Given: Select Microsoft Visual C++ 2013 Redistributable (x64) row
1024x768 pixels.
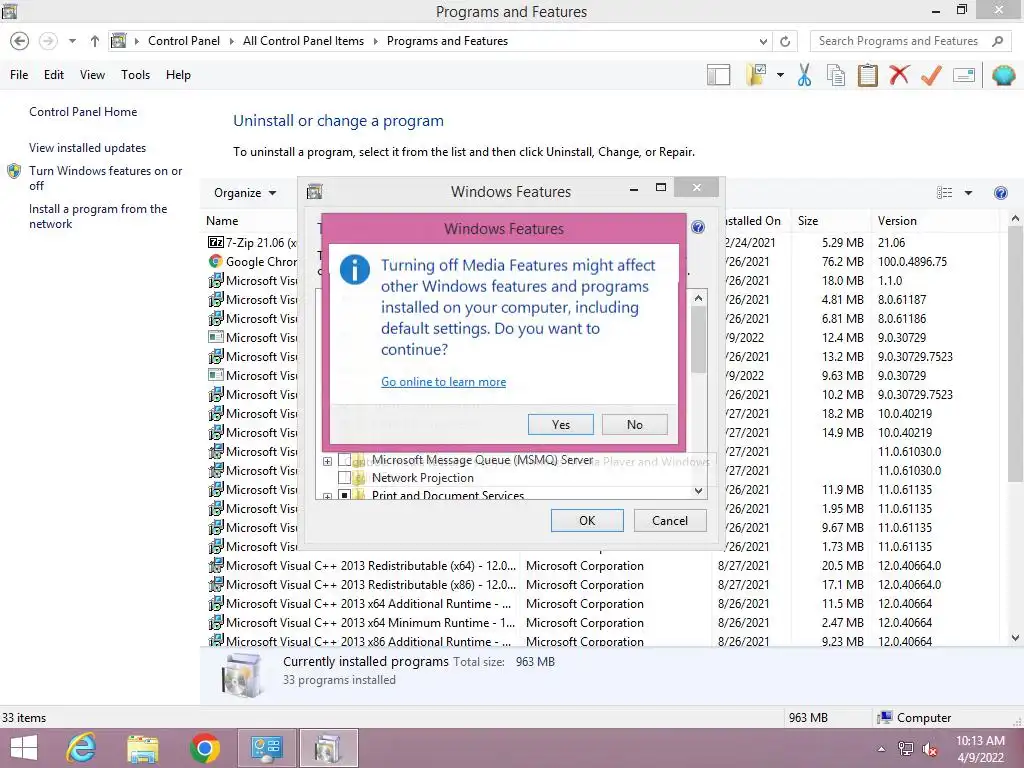Looking at the screenshot, I should coord(602,566).
